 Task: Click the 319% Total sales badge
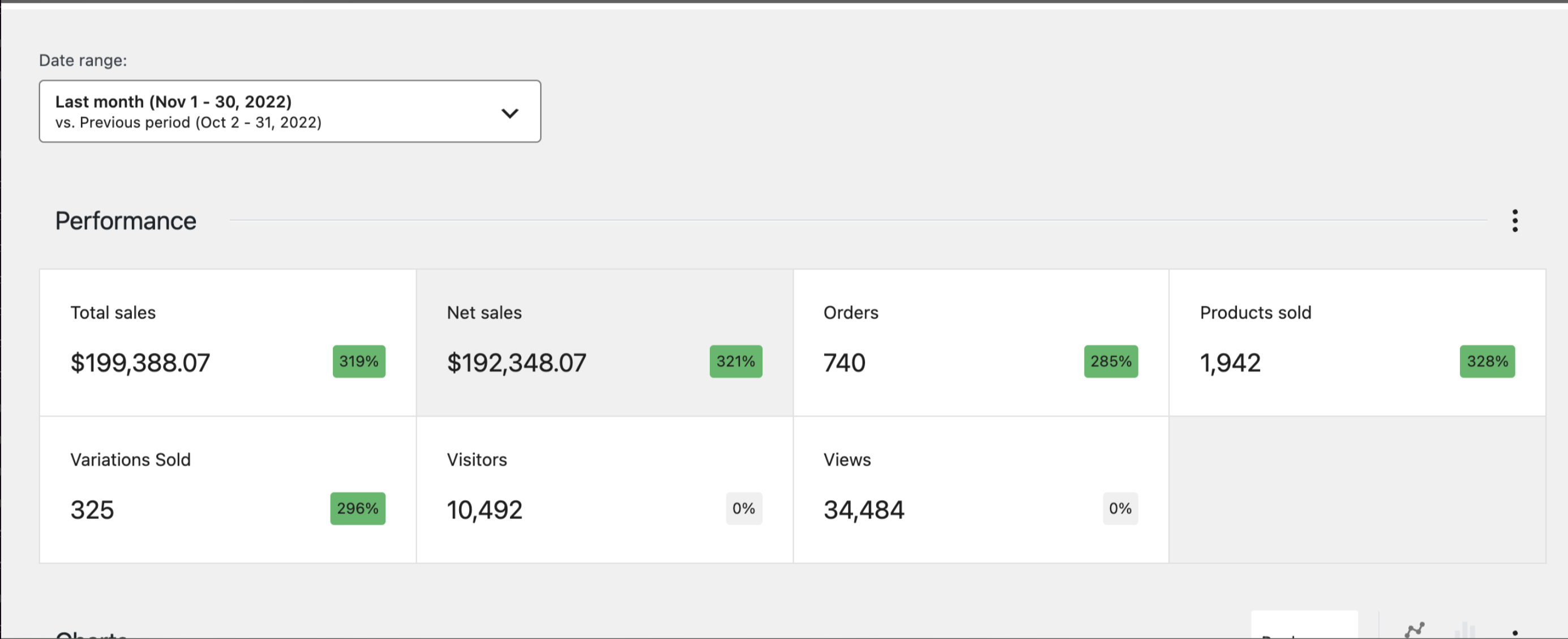(358, 361)
